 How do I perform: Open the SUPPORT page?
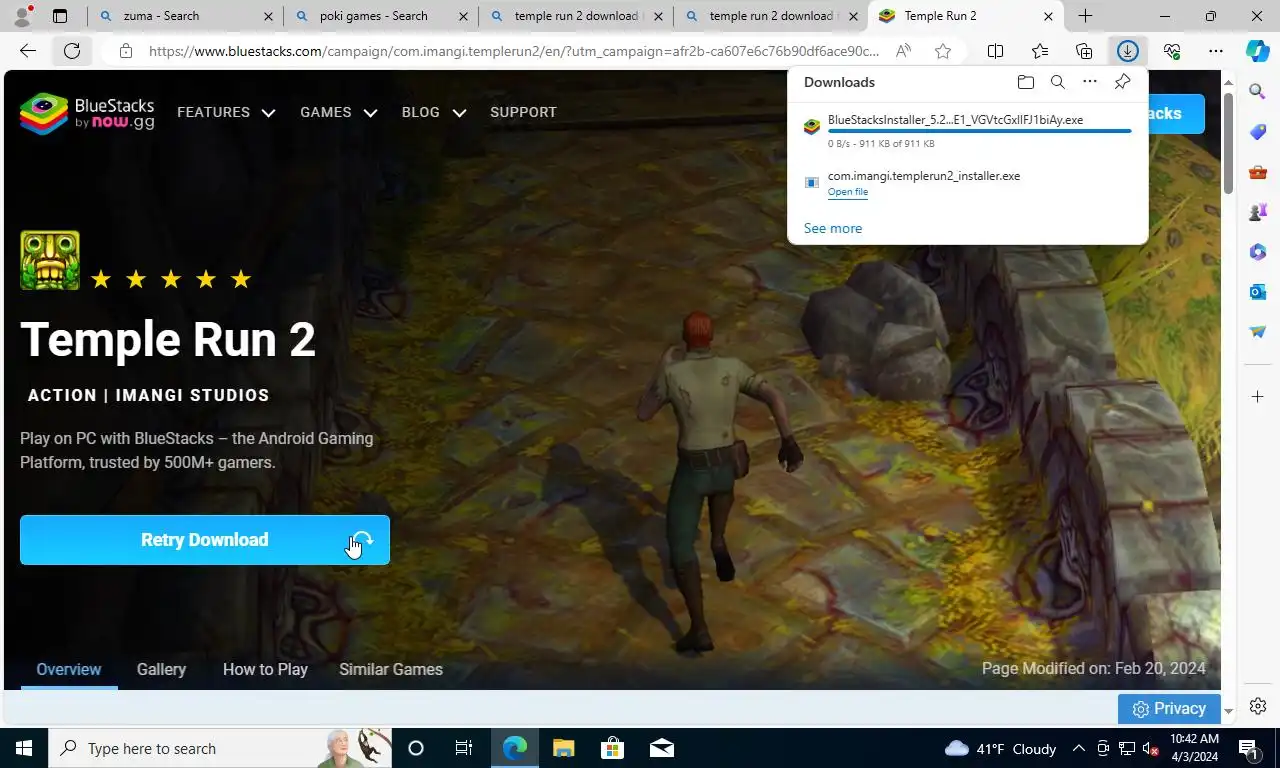pyautogui.click(x=523, y=112)
